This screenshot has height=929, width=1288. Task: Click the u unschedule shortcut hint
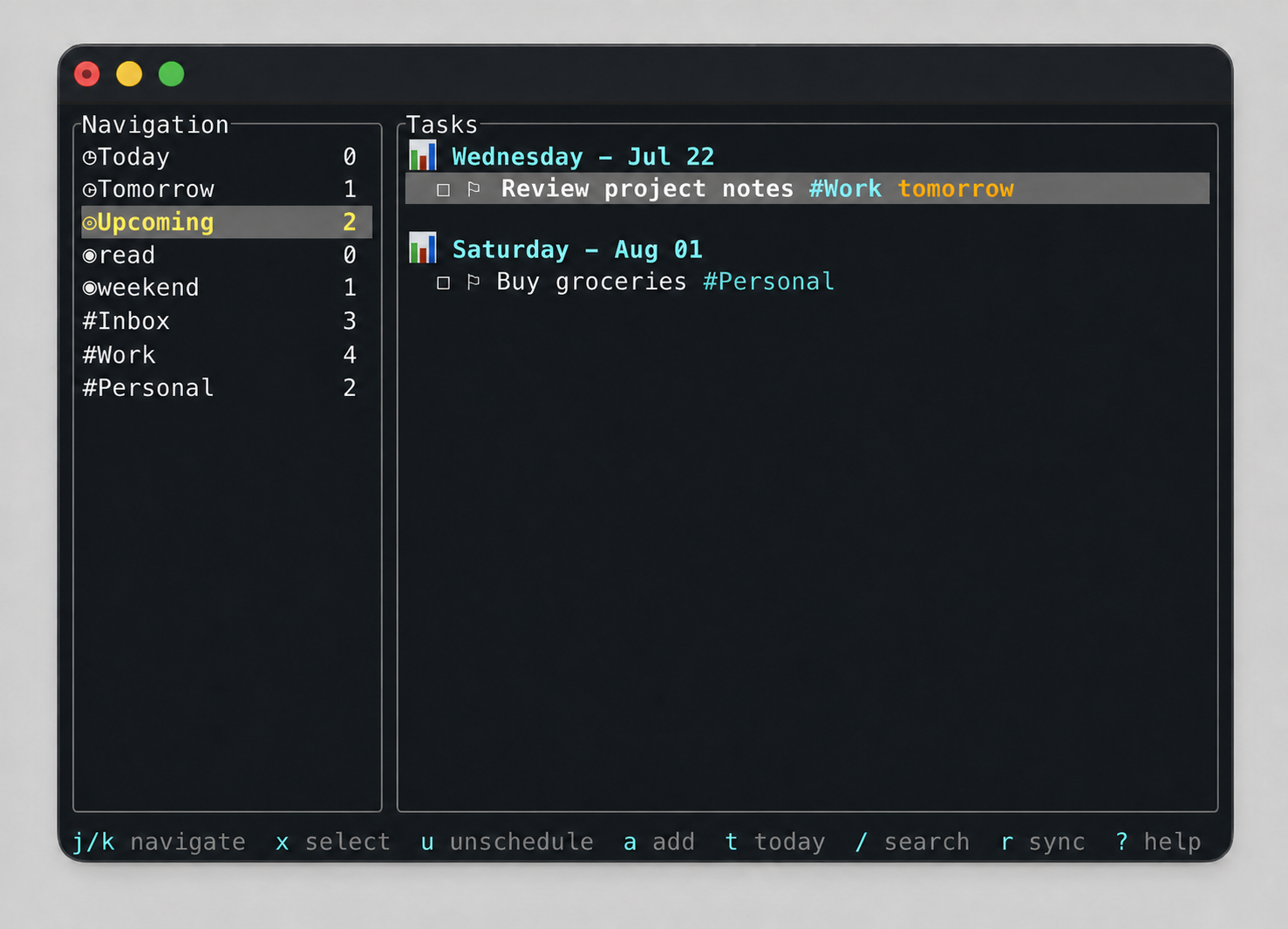(507, 842)
